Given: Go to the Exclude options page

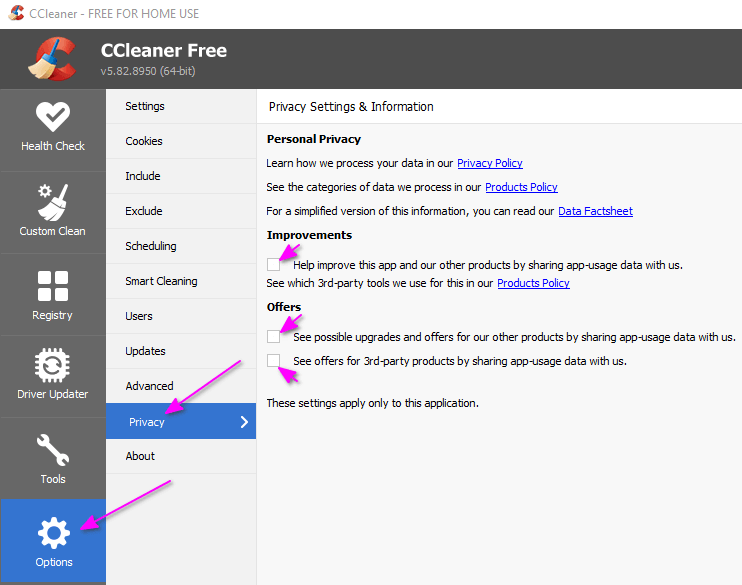Looking at the screenshot, I should click(181, 211).
